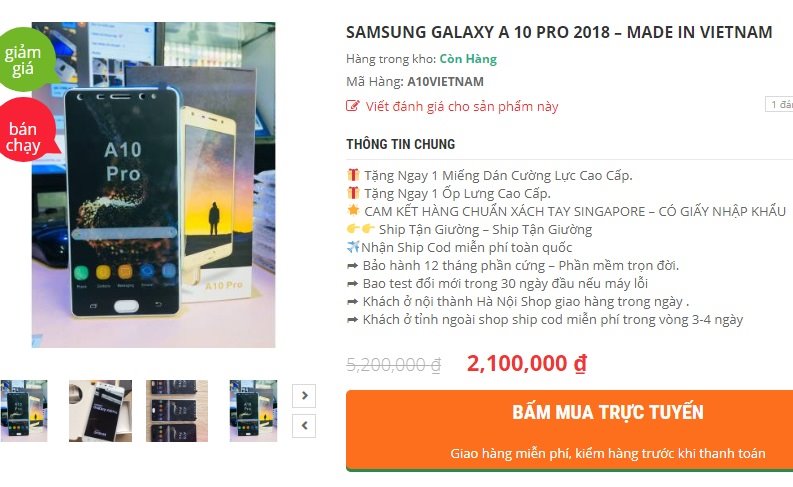Viewport: 793px width, 487px height.
Task: Click the pencil edit icon beside review link
Action: pyautogui.click(x=353, y=106)
